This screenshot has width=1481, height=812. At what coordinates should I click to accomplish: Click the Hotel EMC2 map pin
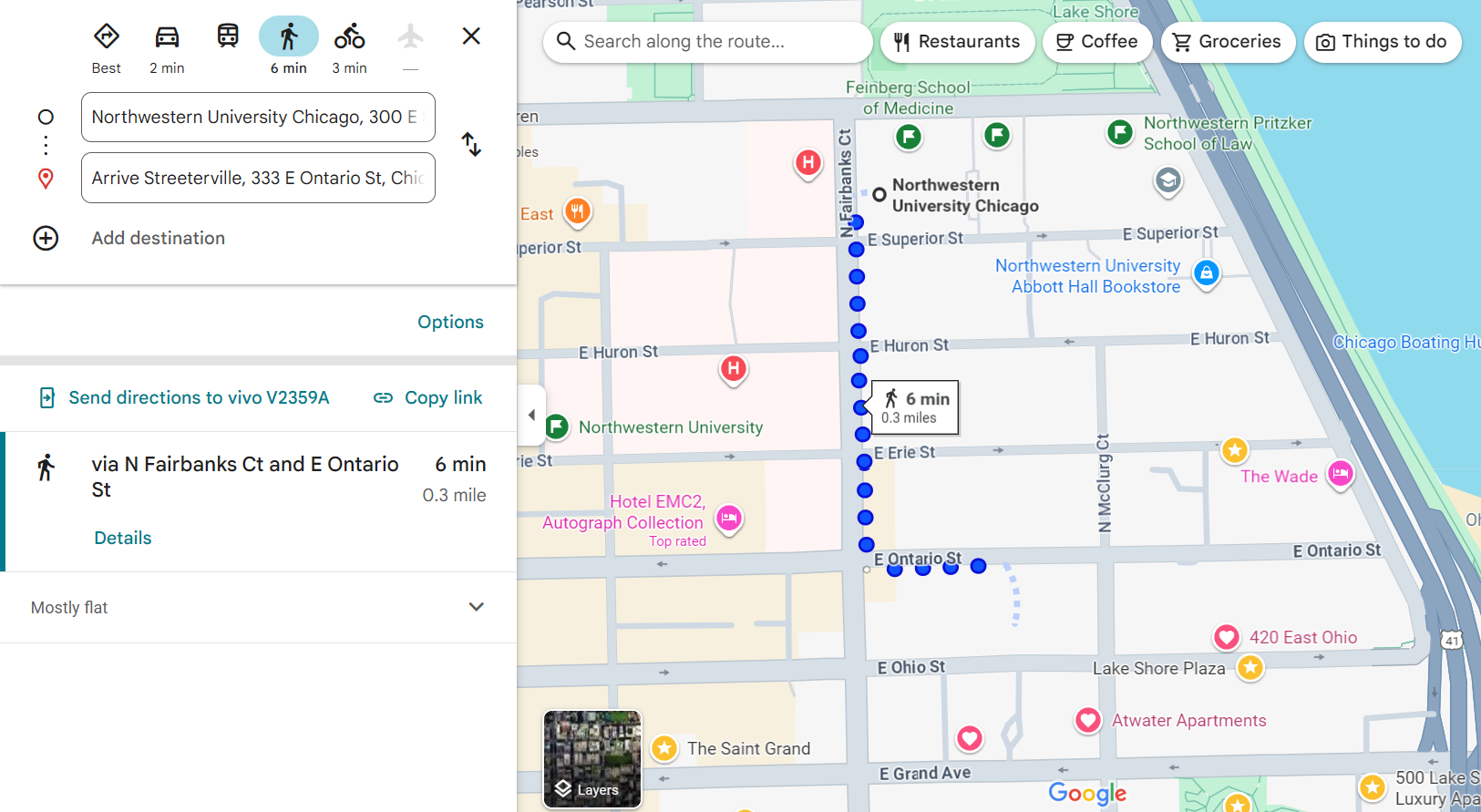pyautogui.click(x=729, y=518)
